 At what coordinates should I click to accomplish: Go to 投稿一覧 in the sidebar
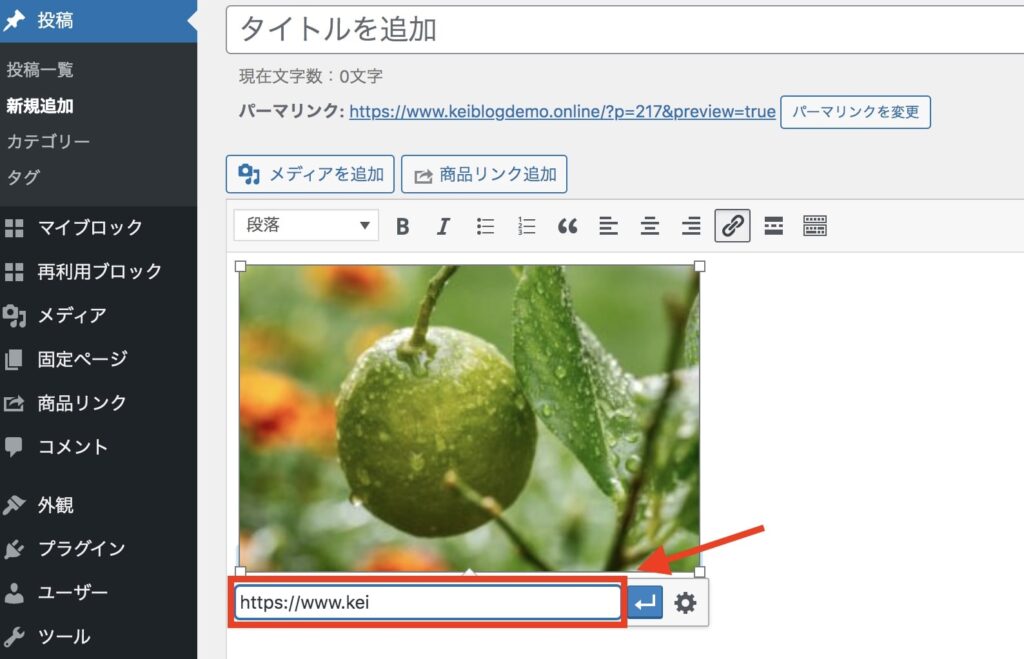(x=40, y=70)
